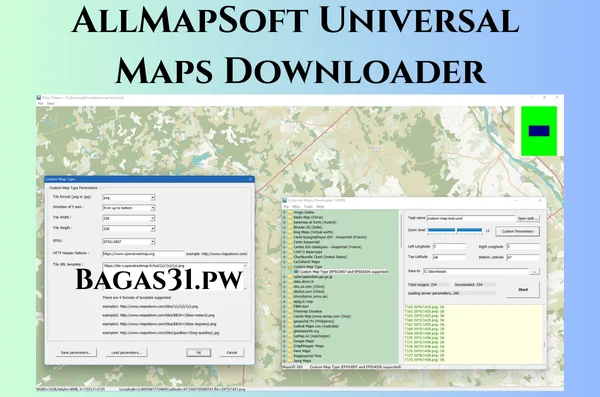
Task: Click the Open task ... button
Action: coord(528,219)
